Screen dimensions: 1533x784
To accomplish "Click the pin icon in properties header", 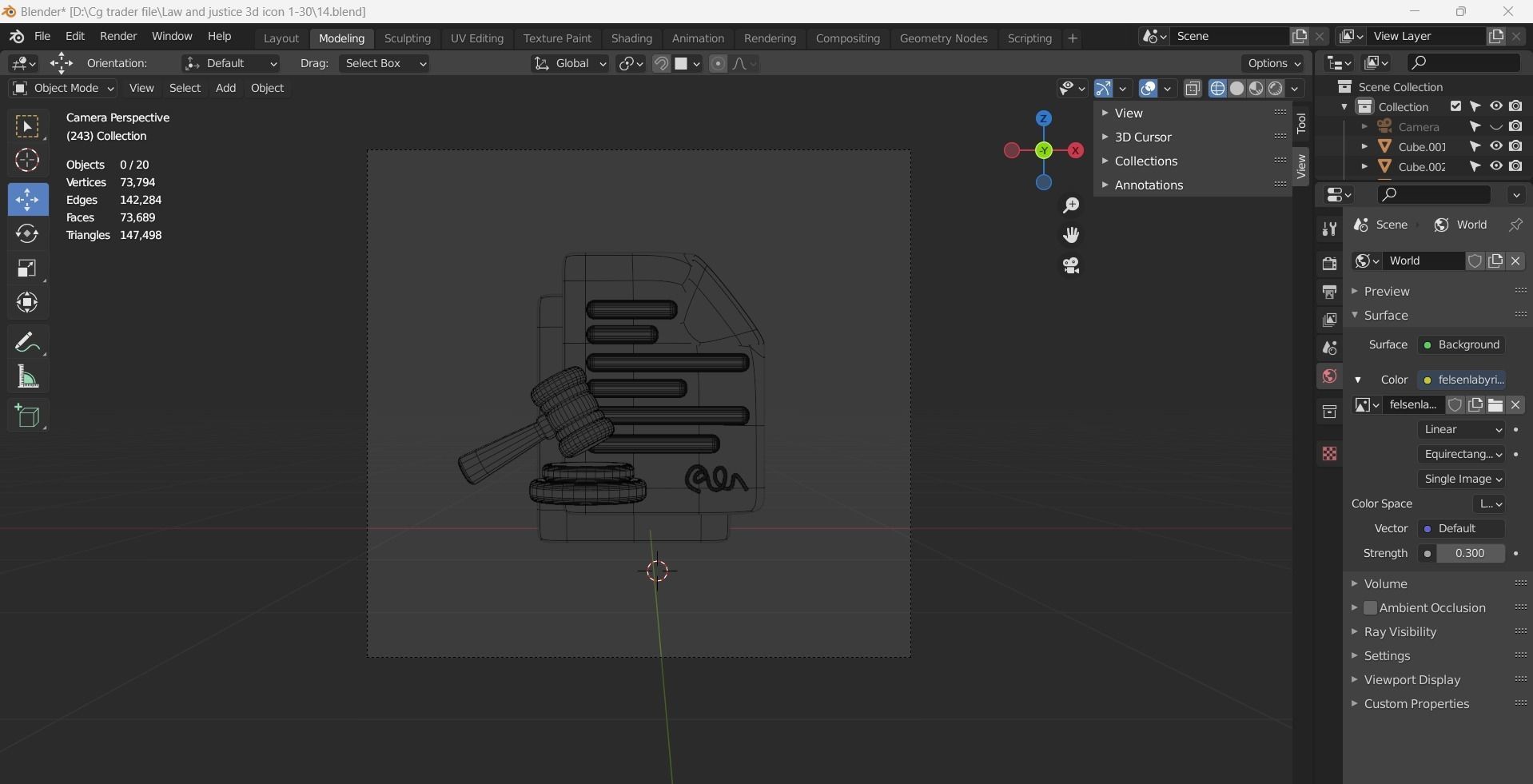I will click(x=1515, y=225).
